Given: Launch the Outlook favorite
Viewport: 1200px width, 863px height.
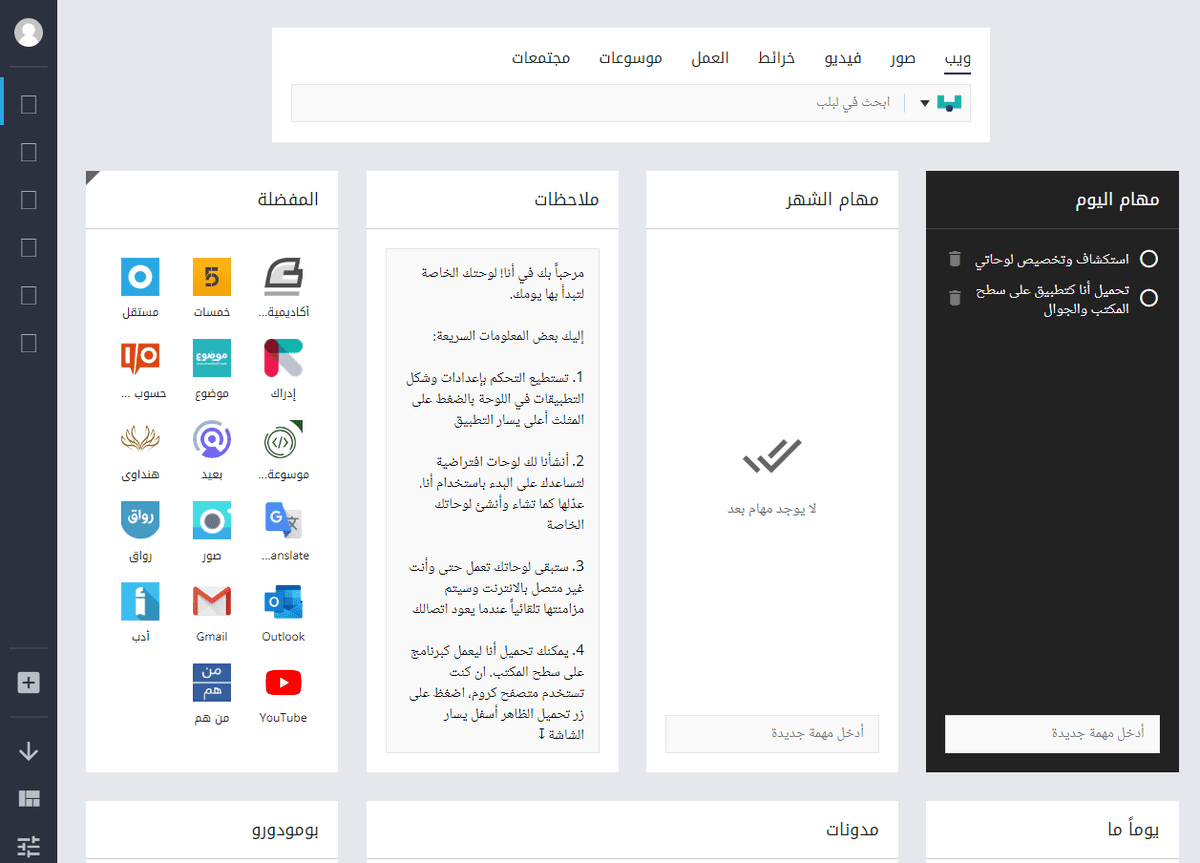Looking at the screenshot, I should point(284,601).
